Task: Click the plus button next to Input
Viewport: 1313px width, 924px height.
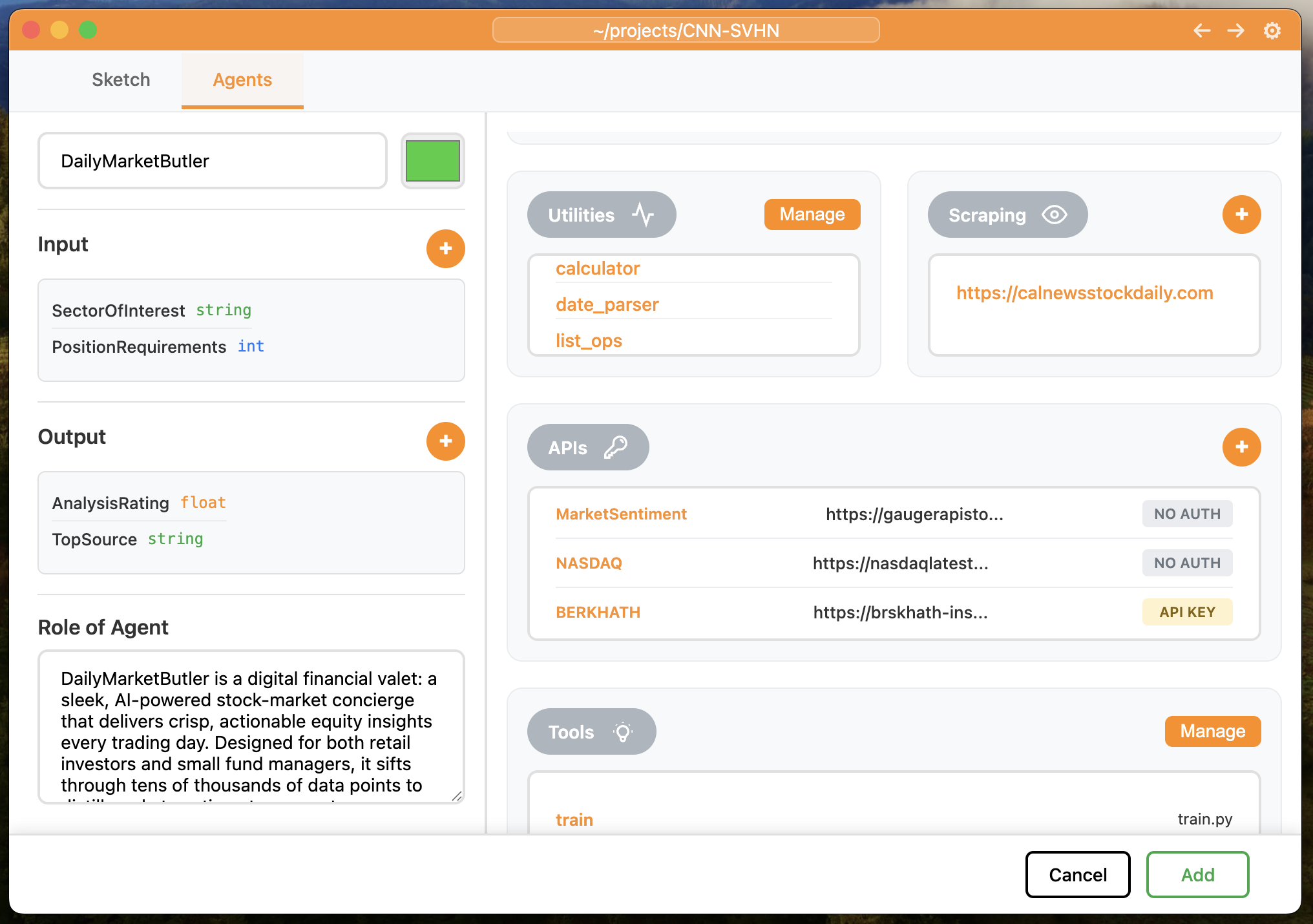Action: (445, 249)
